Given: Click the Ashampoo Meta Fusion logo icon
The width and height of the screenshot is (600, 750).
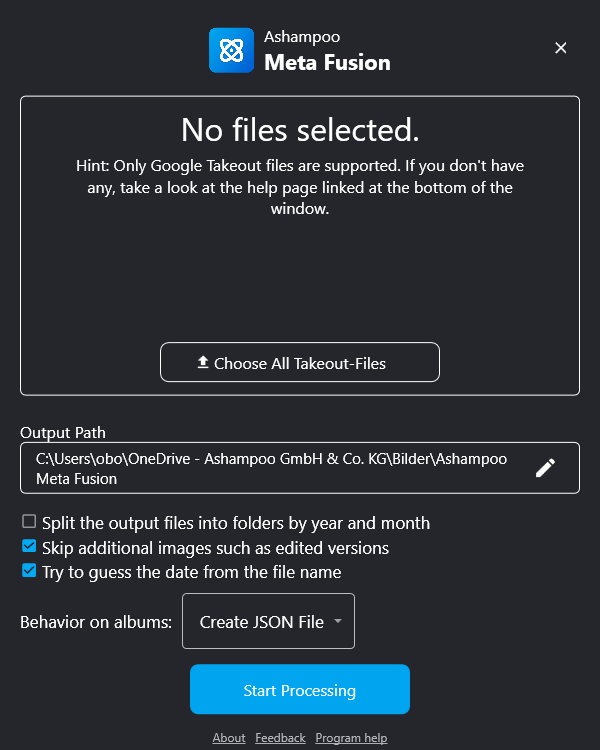Looking at the screenshot, I should (231, 50).
